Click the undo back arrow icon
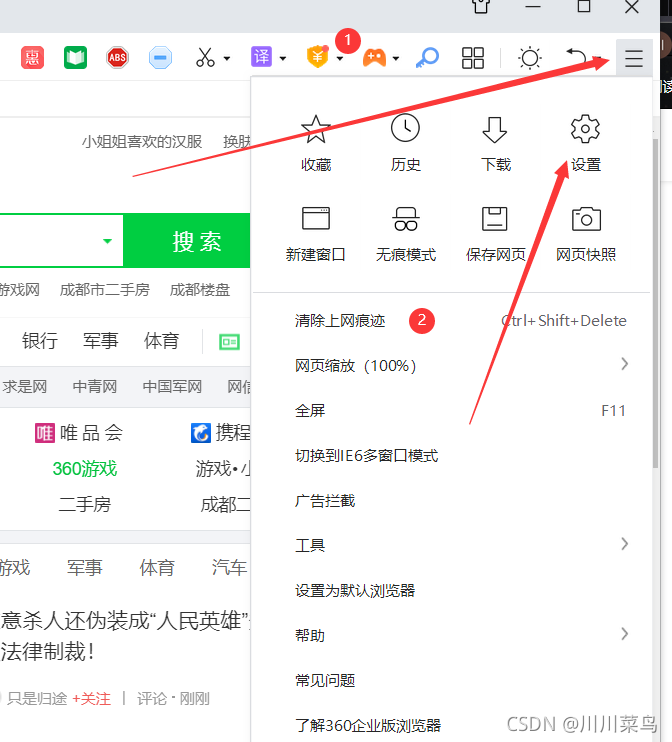This screenshot has width=672, height=742. (576, 57)
